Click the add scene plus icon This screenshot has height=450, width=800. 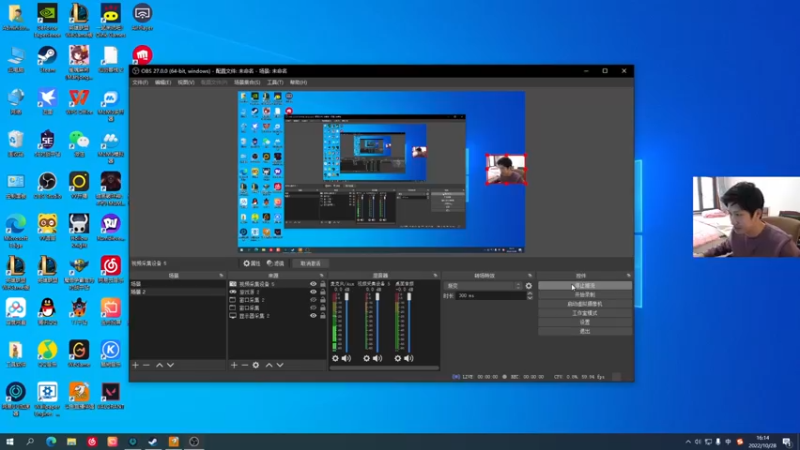click(135, 365)
